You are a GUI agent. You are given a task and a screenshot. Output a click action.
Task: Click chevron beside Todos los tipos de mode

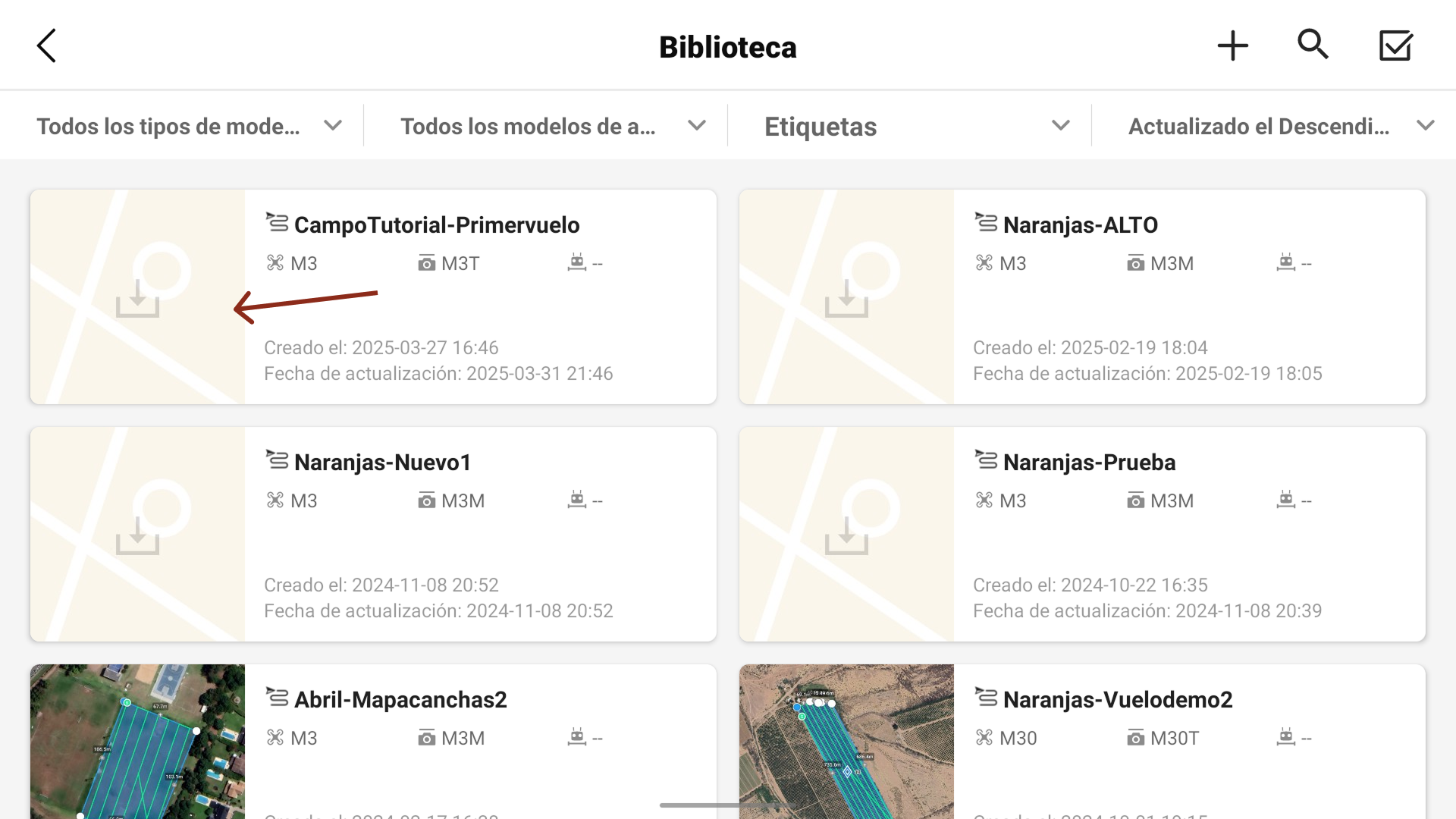[x=333, y=126]
